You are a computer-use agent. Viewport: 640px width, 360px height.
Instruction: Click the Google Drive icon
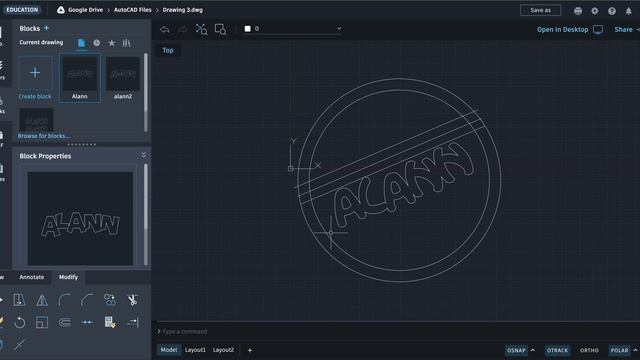(x=61, y=10)
